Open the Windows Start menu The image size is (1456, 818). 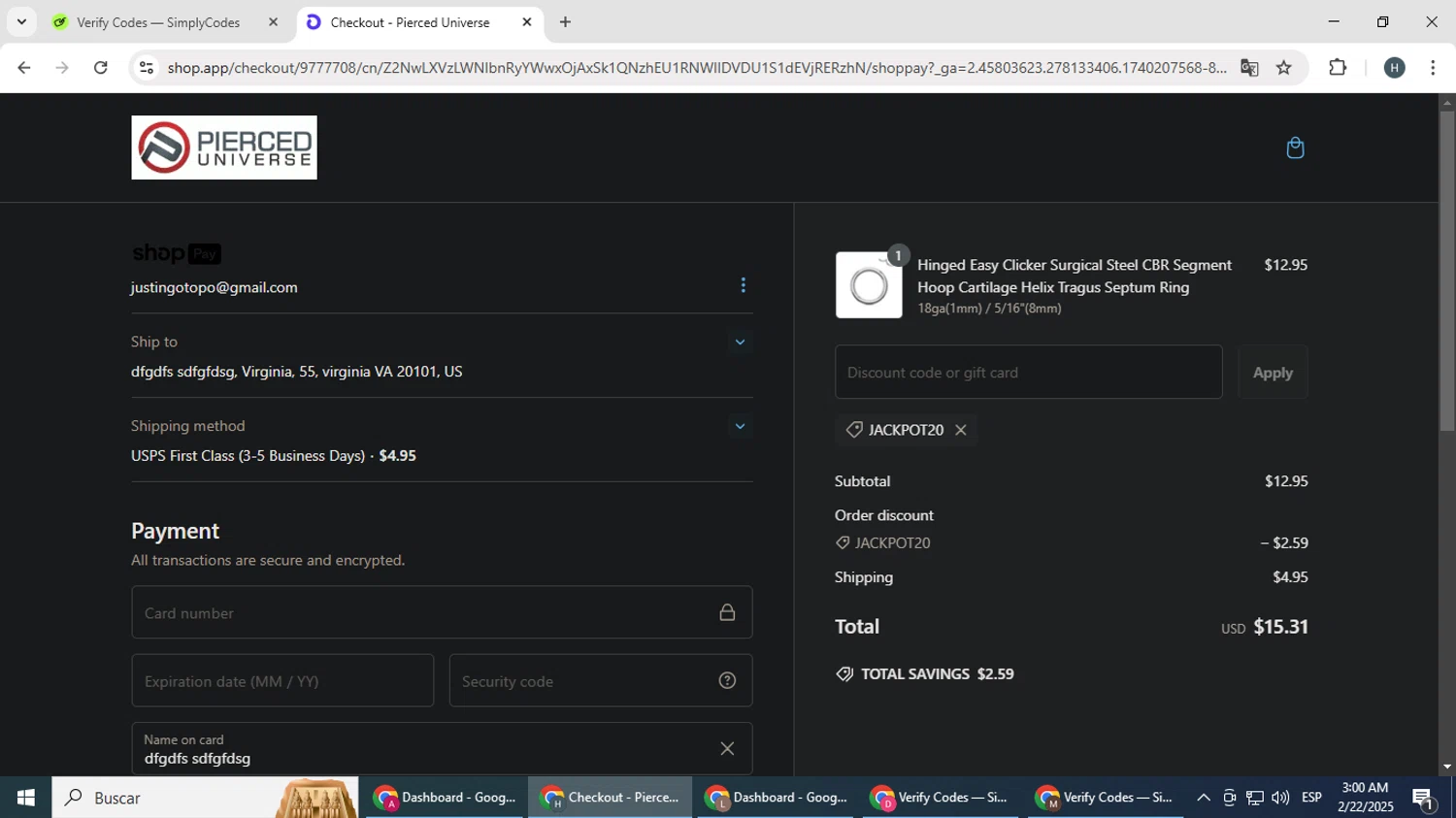point(25,798)
